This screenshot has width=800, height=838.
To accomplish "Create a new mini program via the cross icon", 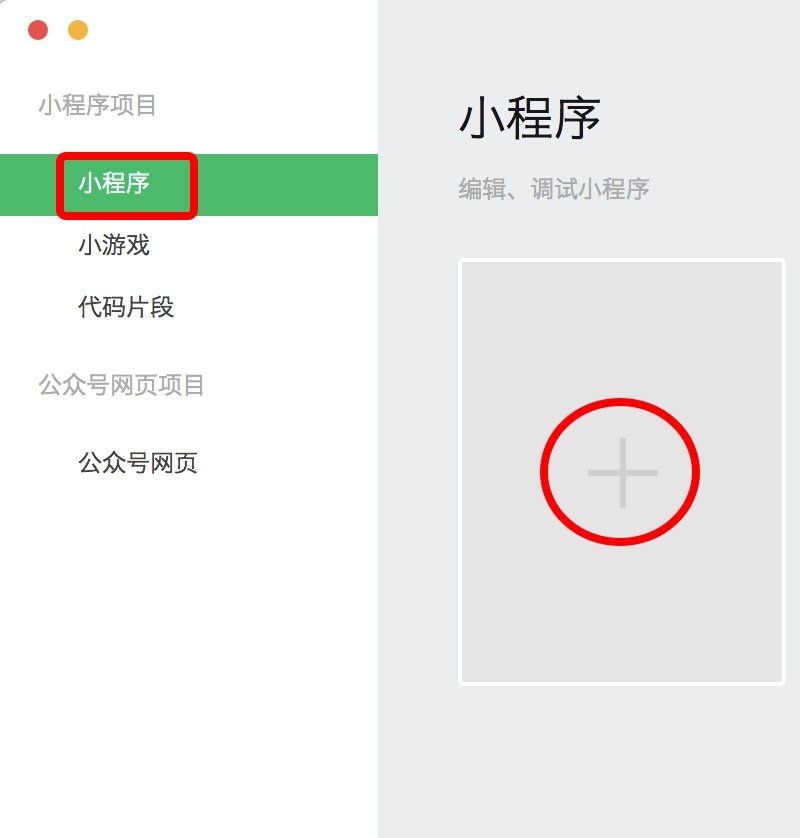I will pos(623,472).
